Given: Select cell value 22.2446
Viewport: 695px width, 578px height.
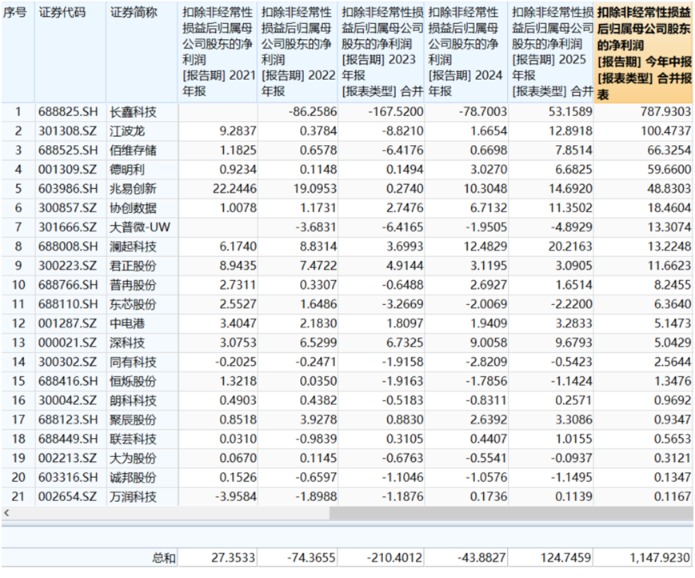Looking at the screenshot, I should [x=234, y=189].
